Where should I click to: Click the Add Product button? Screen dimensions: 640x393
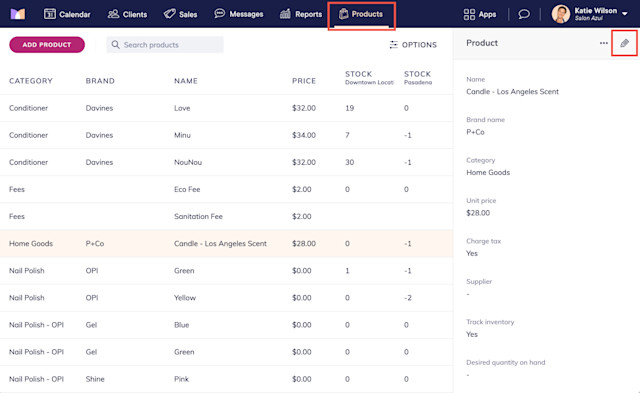point(47,45)
